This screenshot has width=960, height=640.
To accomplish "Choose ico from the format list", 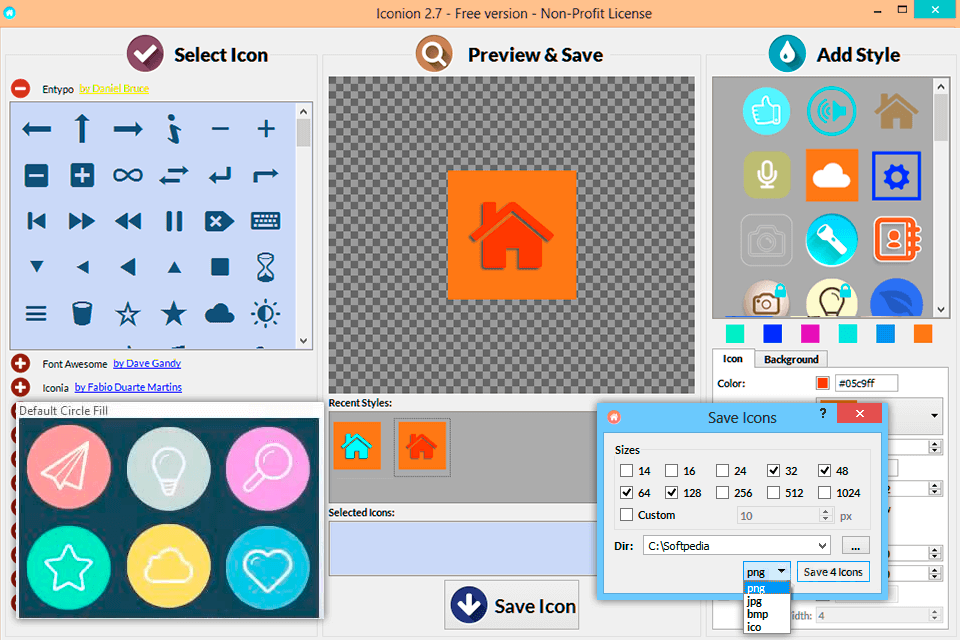I will [x=754, y=627].
